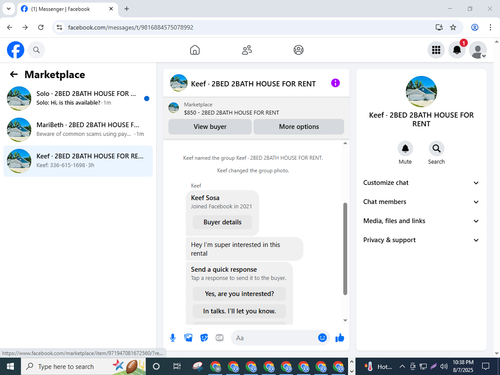Open Buyer details for Keef Sosa
The width and height of the screenshot is (500, 375).
[x=222, y=222]
